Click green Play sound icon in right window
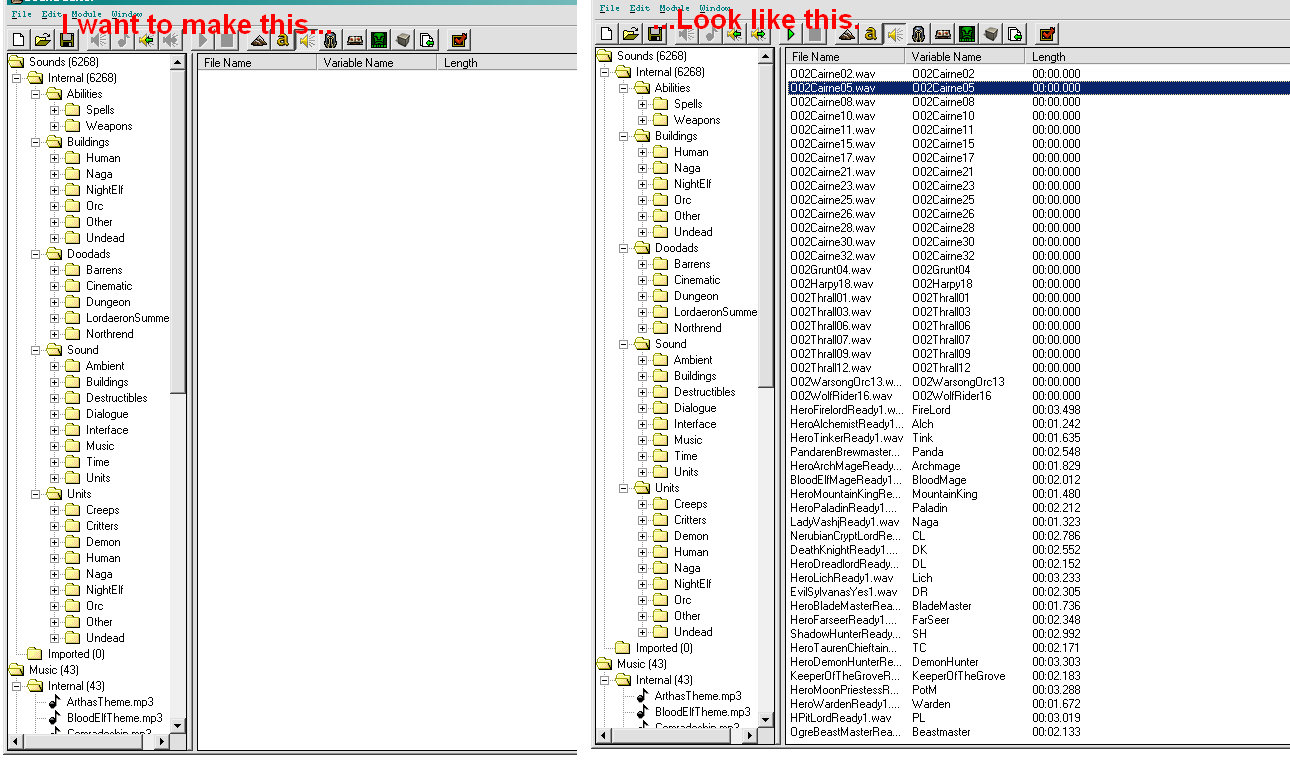Screen dimensions: 1290x770 coord(791,34)
